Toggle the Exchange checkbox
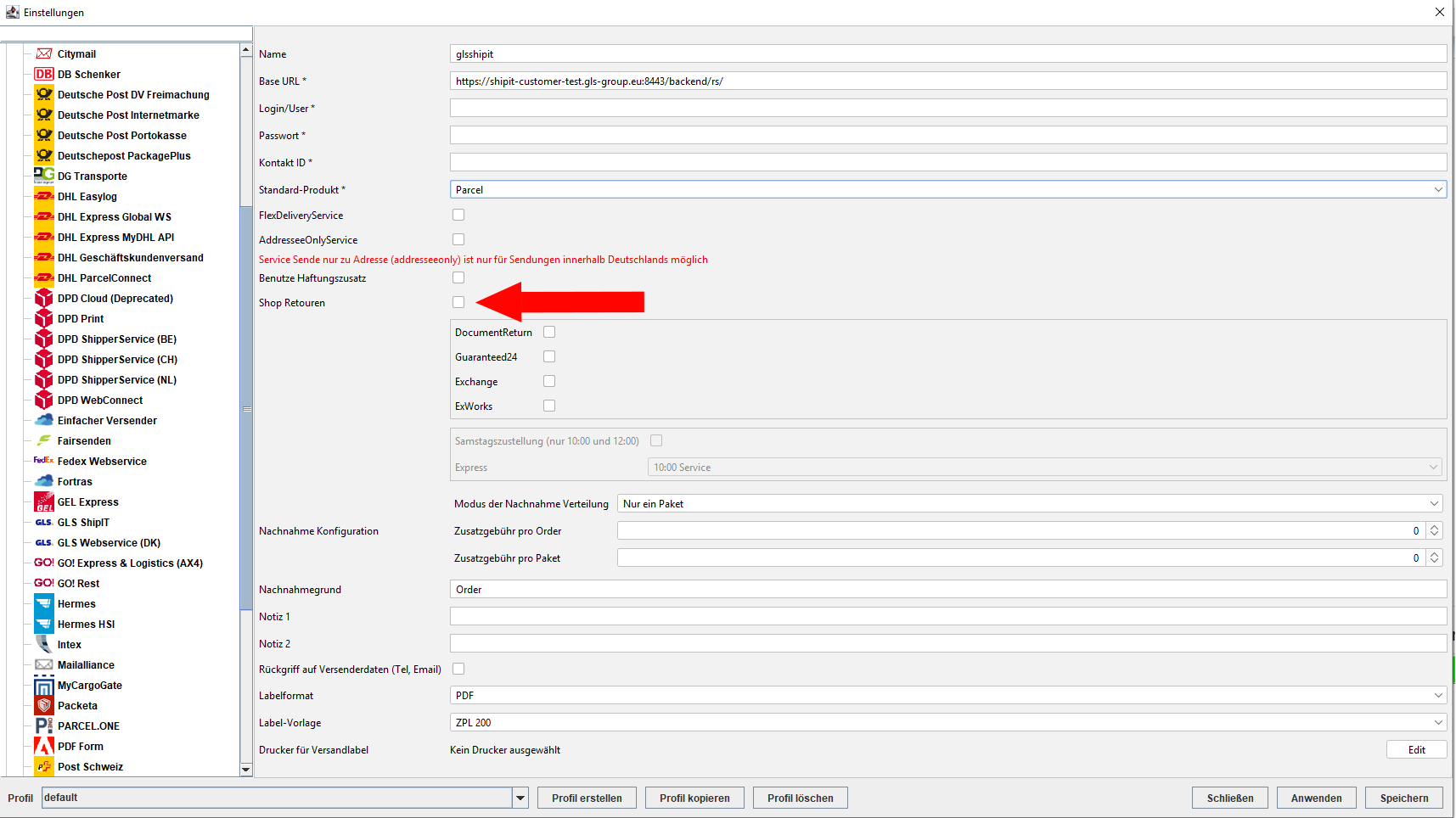 (x=549, y=381)
